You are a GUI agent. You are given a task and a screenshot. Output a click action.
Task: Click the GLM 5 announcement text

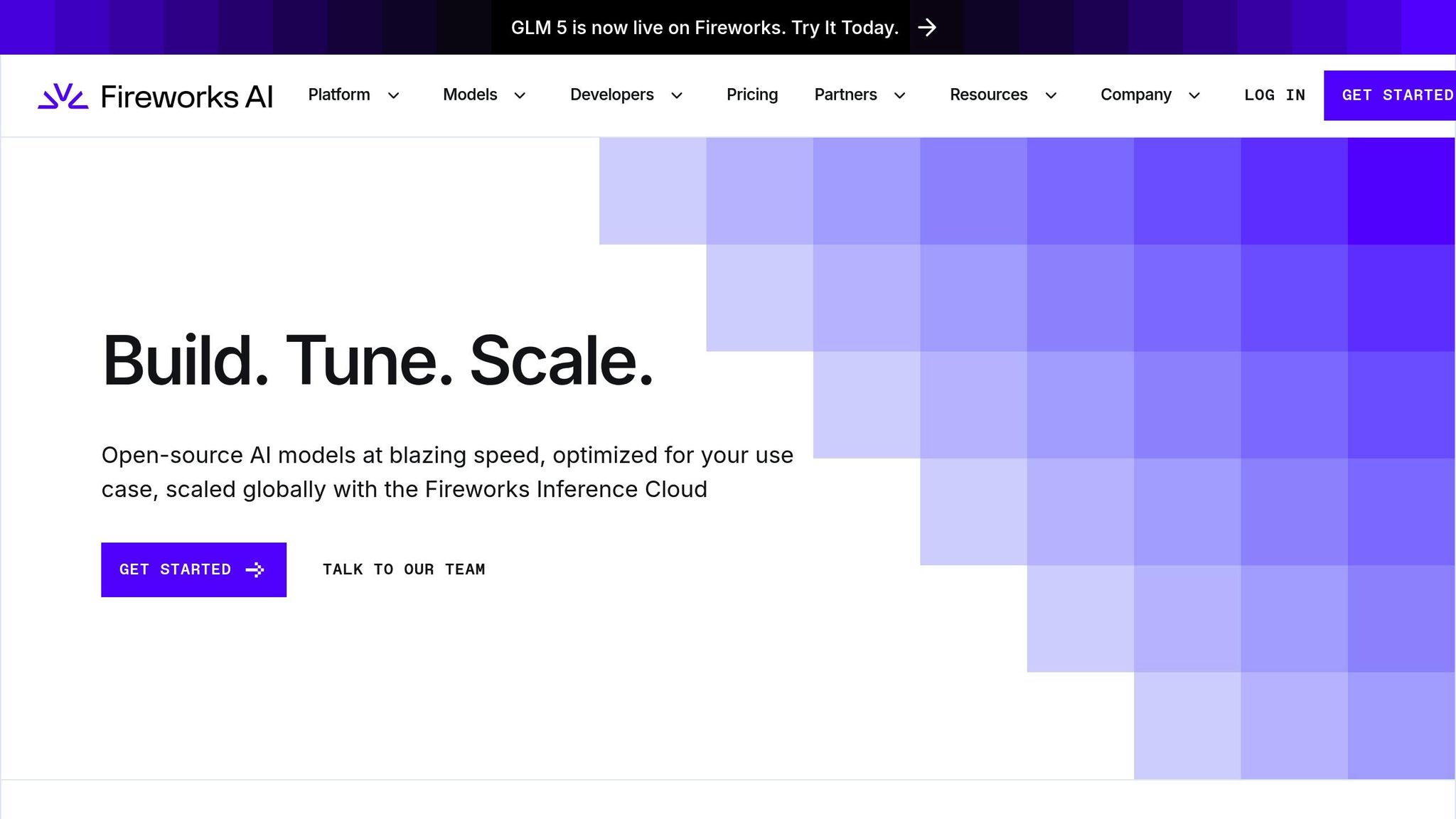click(x=704, y=28)
